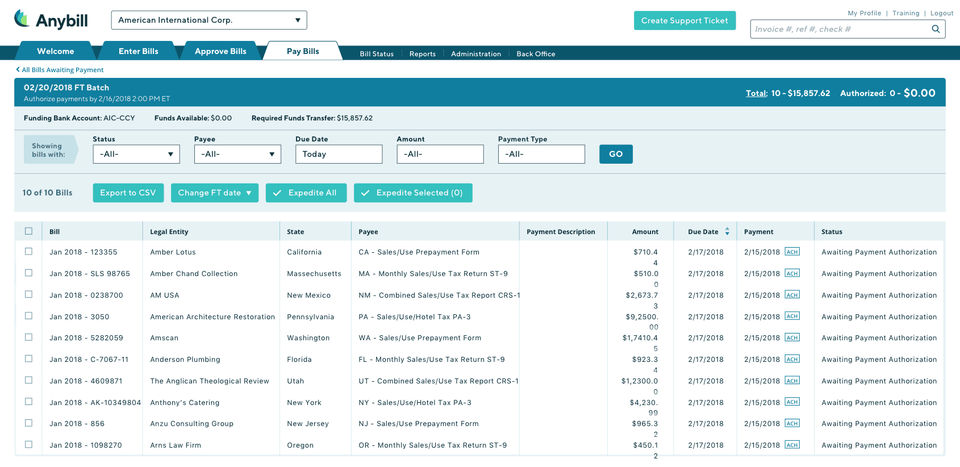Open the Payee filter dropdown
The image size is (960, 467).
[x=238, y=154]
